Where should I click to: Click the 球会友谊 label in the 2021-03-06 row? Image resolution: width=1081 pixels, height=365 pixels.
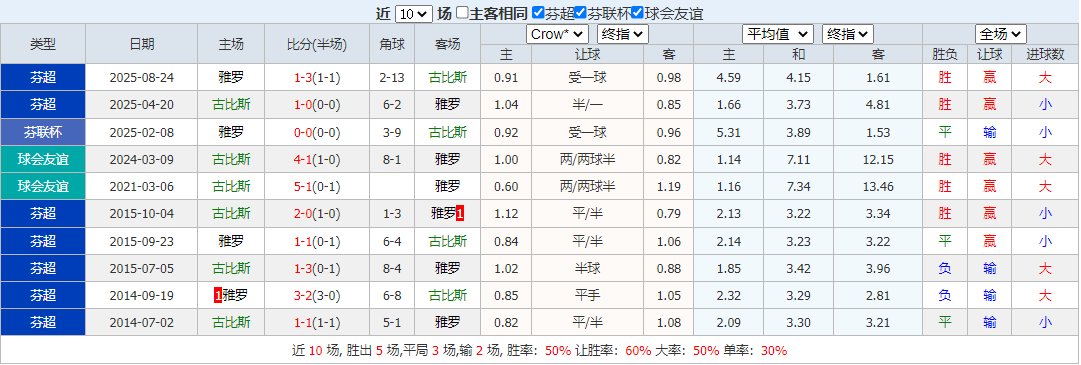(x=43, y=186)
